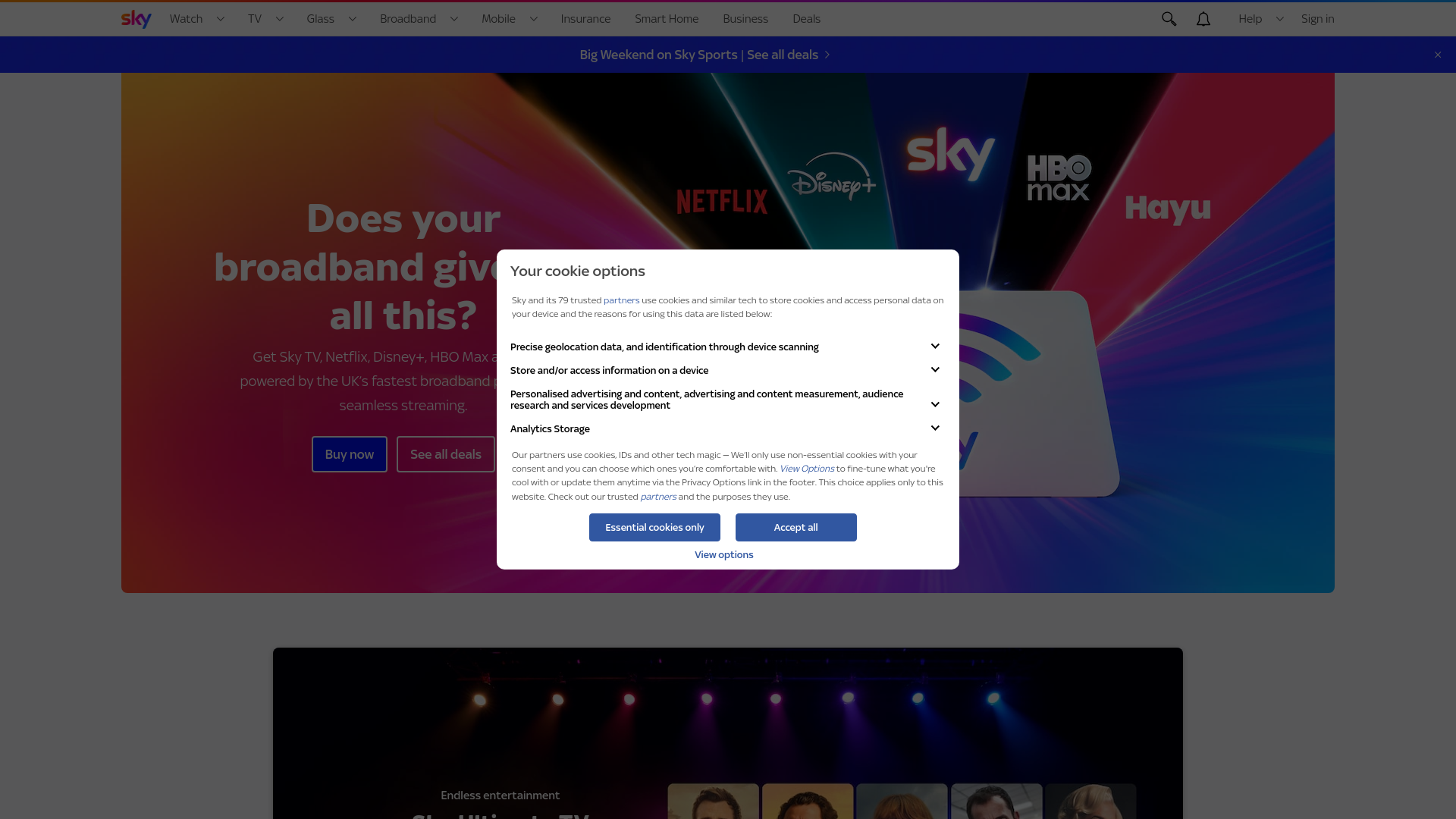Click Accept all cookies button

[x=795, y=527]
